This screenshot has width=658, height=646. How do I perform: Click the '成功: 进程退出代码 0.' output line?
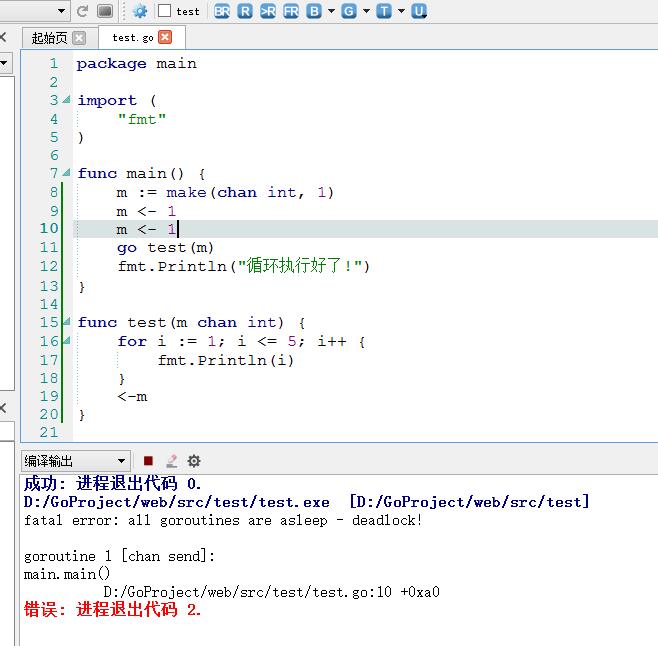112,484
